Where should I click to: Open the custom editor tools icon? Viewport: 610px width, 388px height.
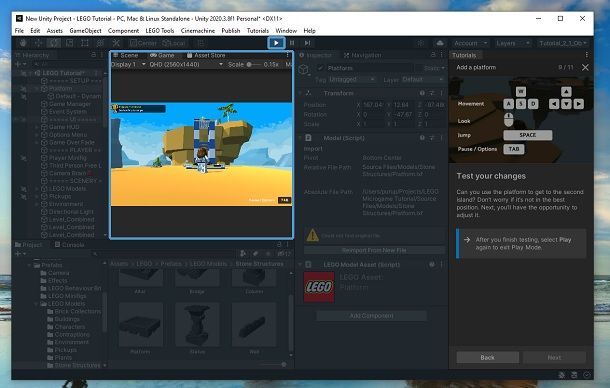[116, 43]
